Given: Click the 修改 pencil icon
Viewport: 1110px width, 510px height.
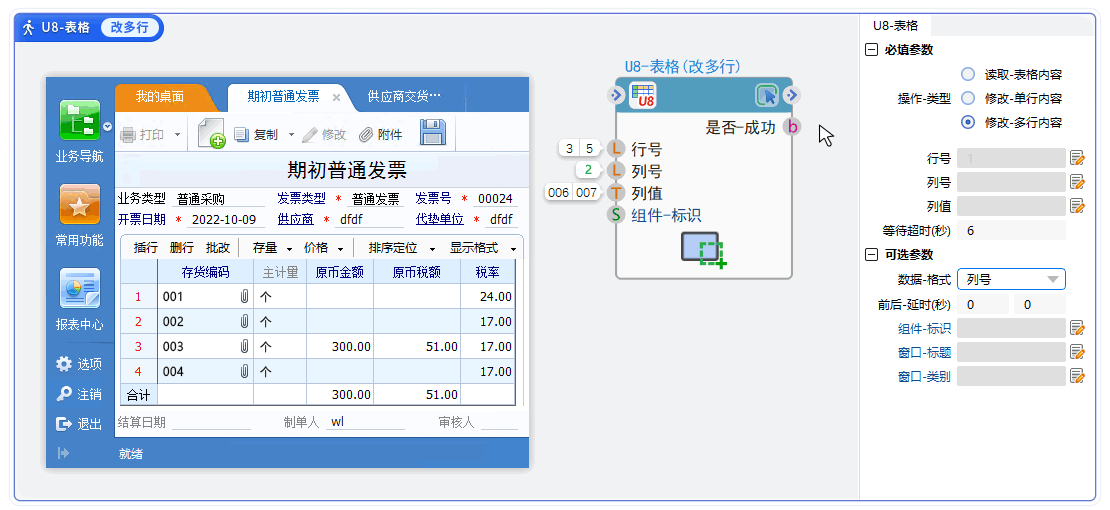Looking at the screenshot, I should coord(309,135).
